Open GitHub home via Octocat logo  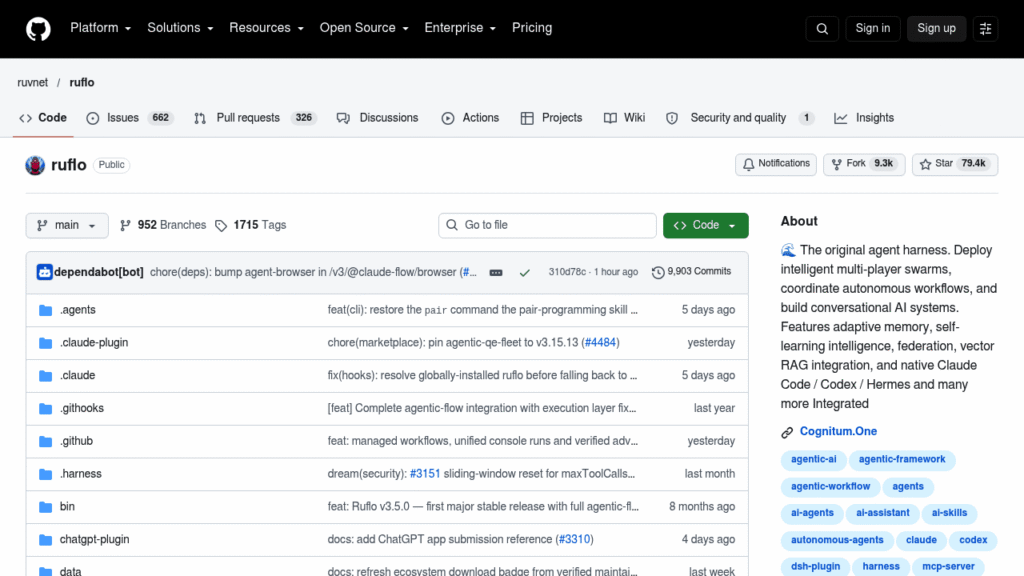pyautogui.click(x=38, y=29)
